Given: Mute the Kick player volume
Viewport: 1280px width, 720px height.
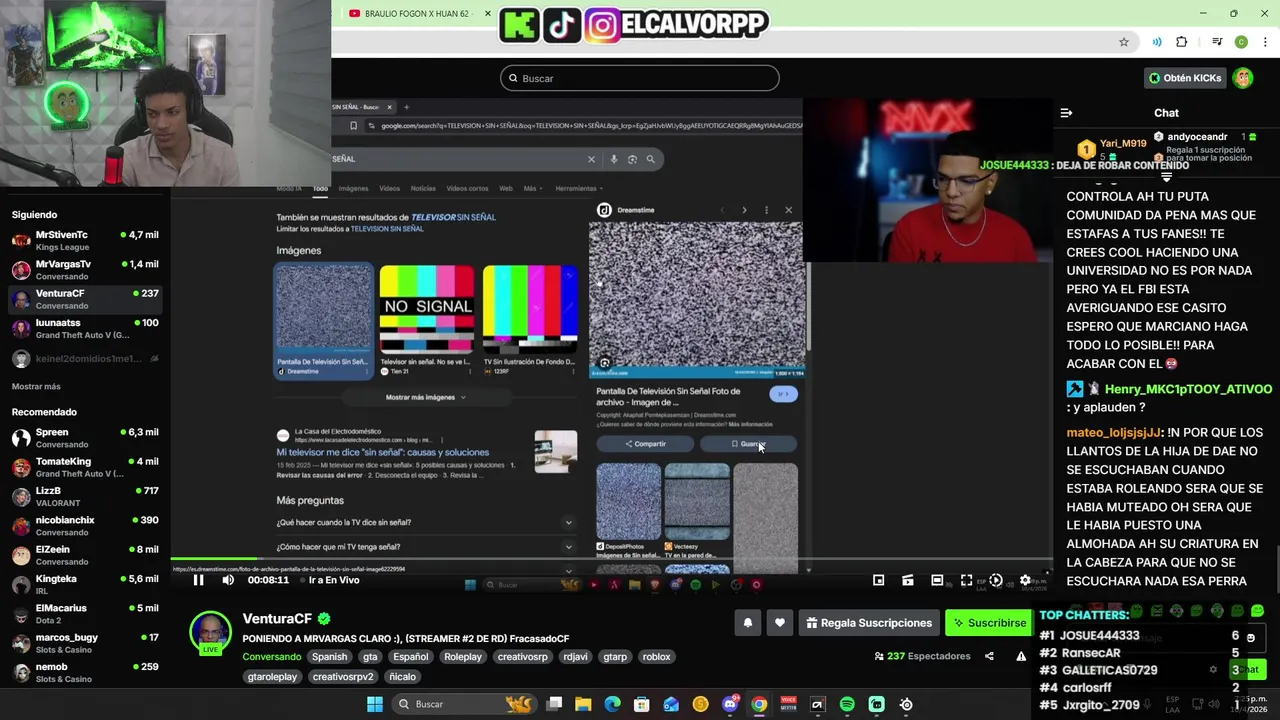Looking at the screenshot, I should point(228,580).
